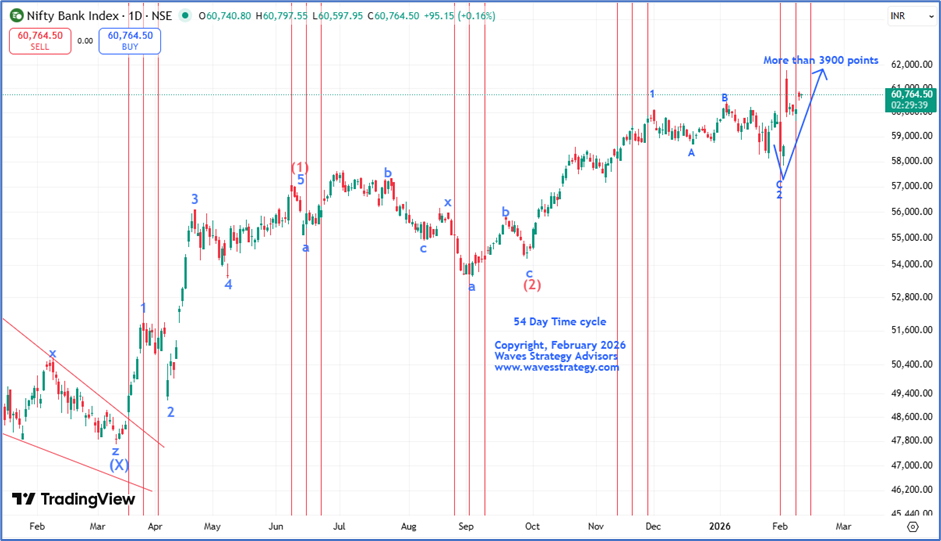
Task: Click the 62,000.00 price axis label
Action: (x=912, y=64)
